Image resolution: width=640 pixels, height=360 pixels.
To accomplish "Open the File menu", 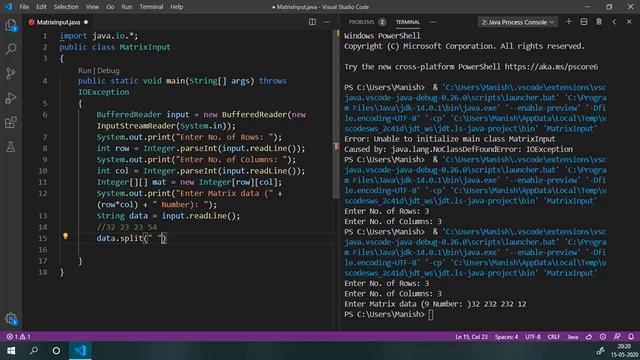I will (x=24, y=7).
